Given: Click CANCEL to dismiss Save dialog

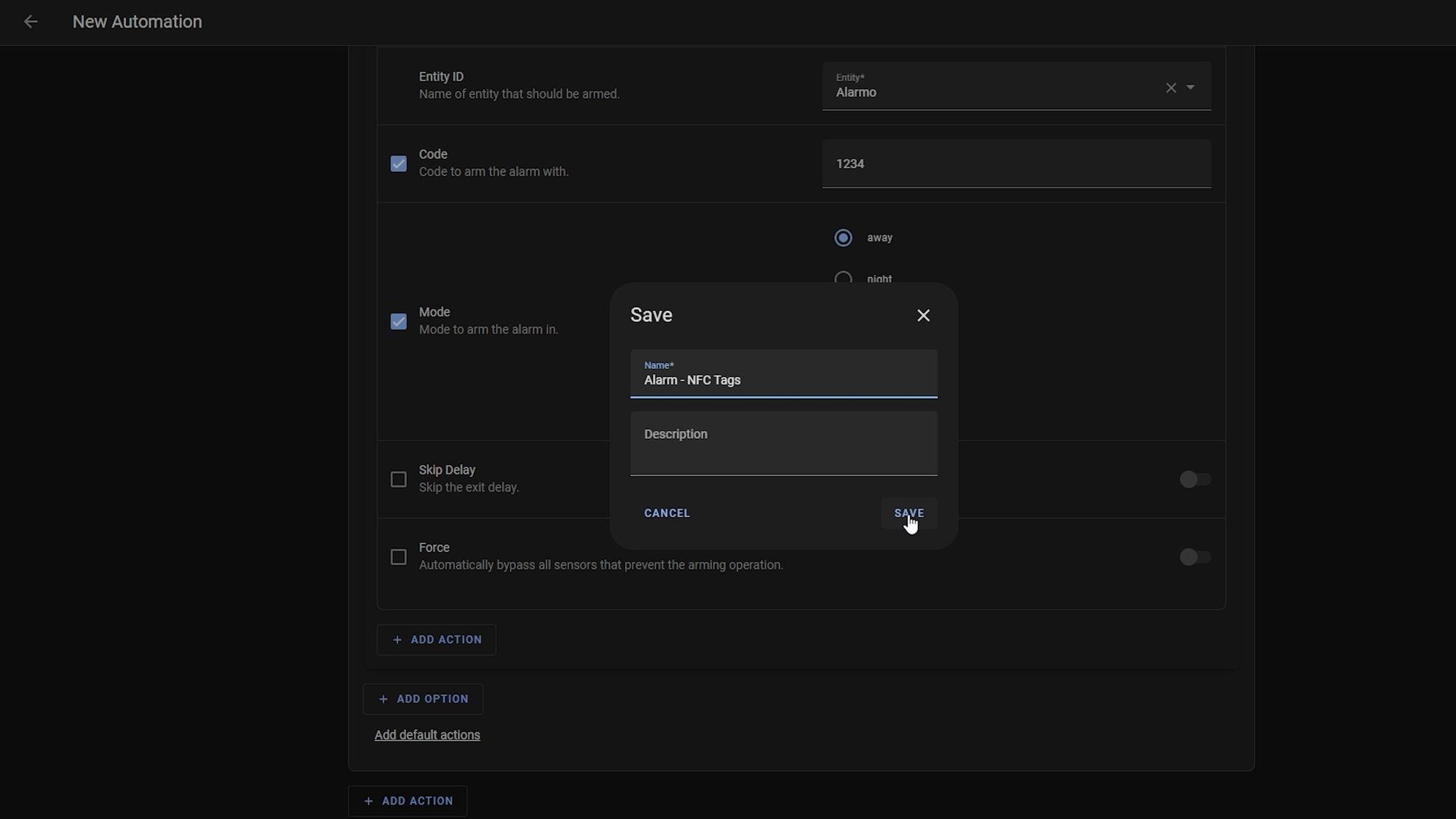Looking at the screenshot, I should coord(667,512).
